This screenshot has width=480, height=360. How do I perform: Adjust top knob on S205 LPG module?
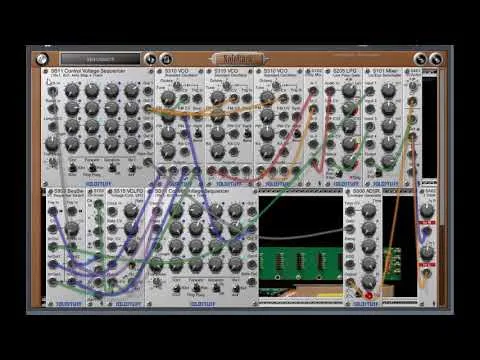point(349,90)
